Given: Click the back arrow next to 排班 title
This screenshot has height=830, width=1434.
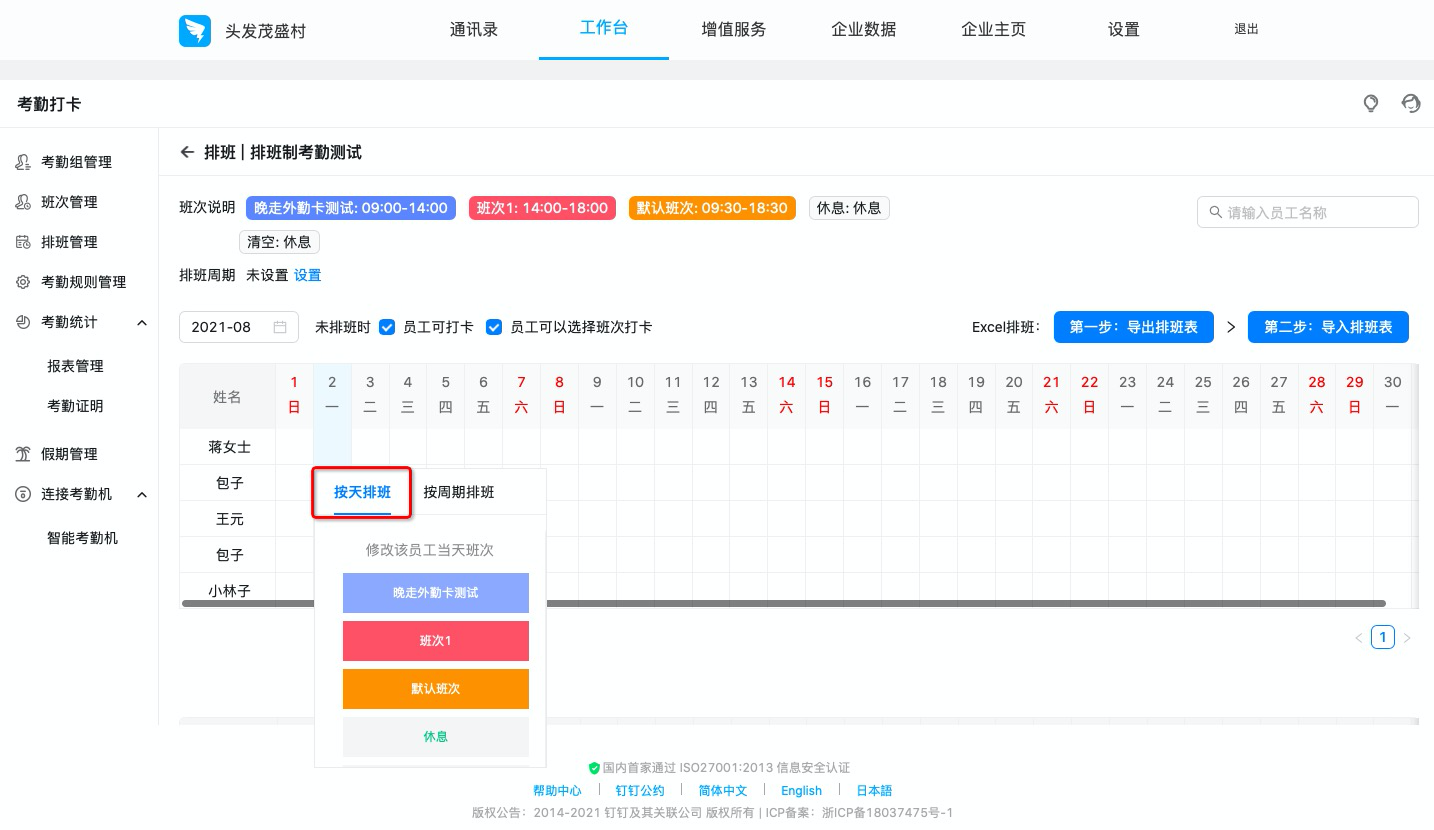Looking at the screenshot, I should (187, 152).
